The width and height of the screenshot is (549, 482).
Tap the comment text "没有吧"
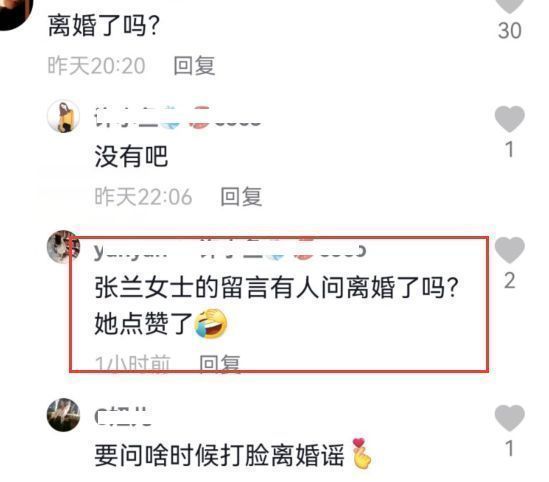point(131,156)
